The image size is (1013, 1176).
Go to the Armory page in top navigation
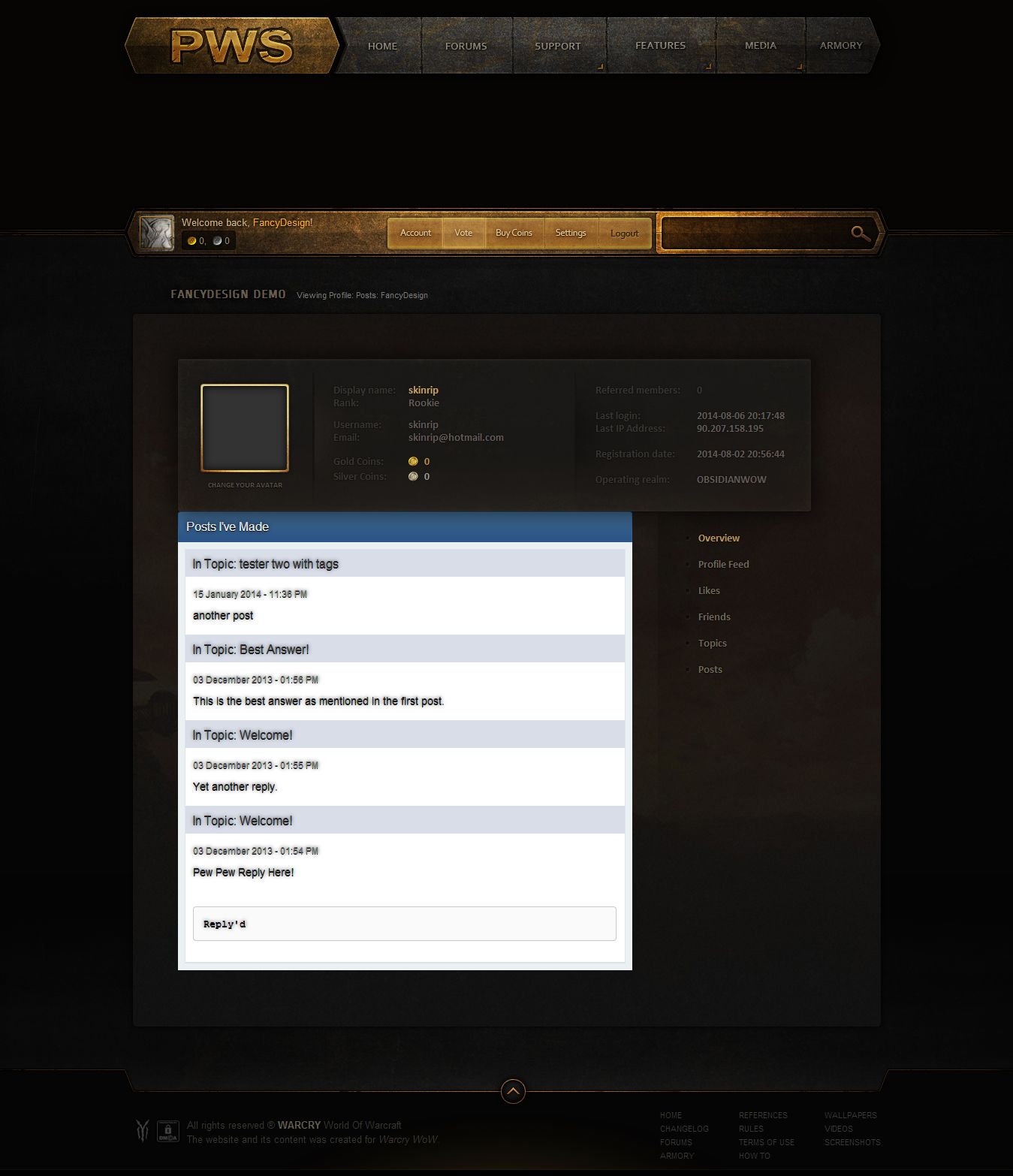[840, 46]
